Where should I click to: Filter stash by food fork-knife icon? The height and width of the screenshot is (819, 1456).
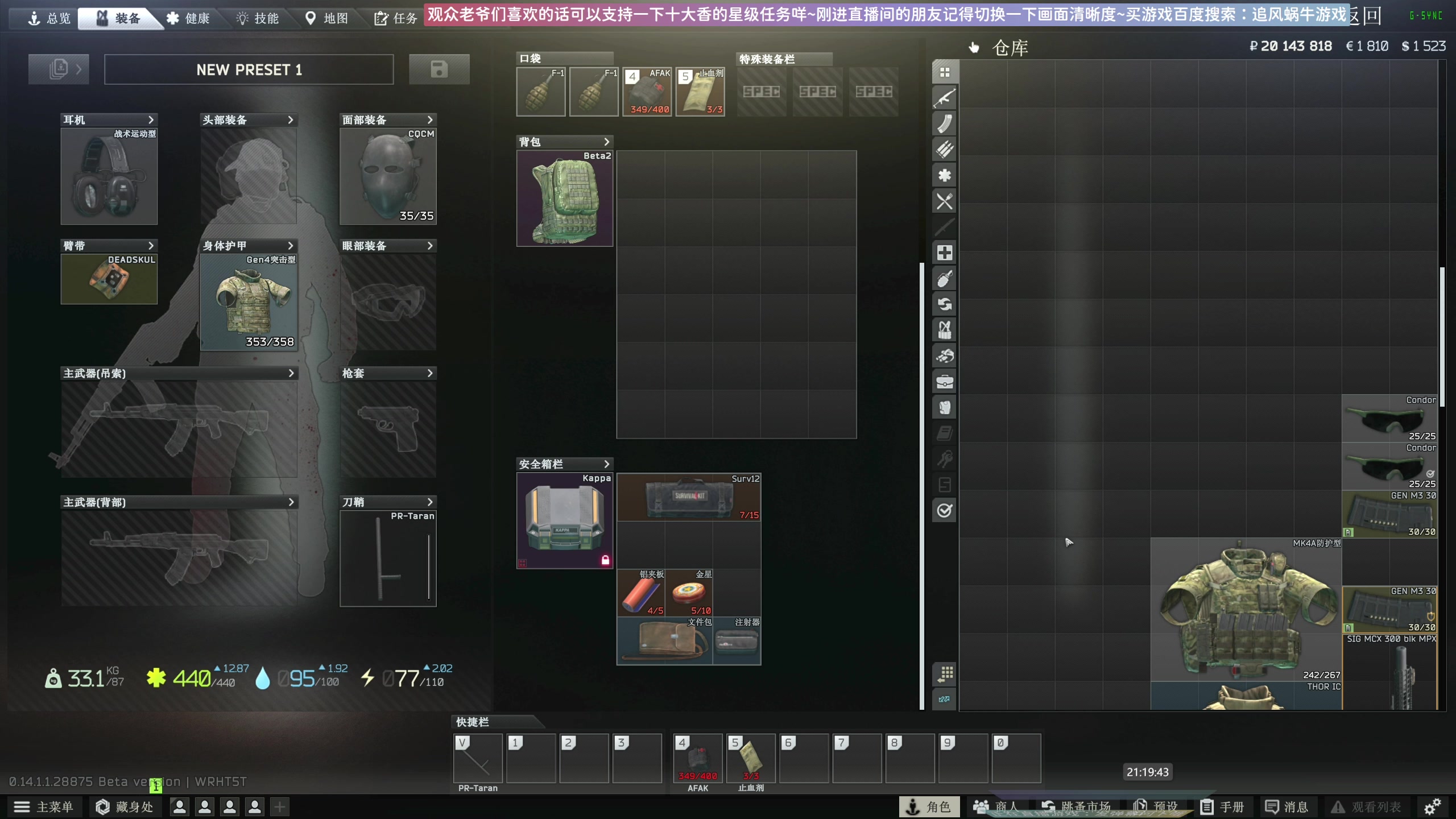coord(945,201)
